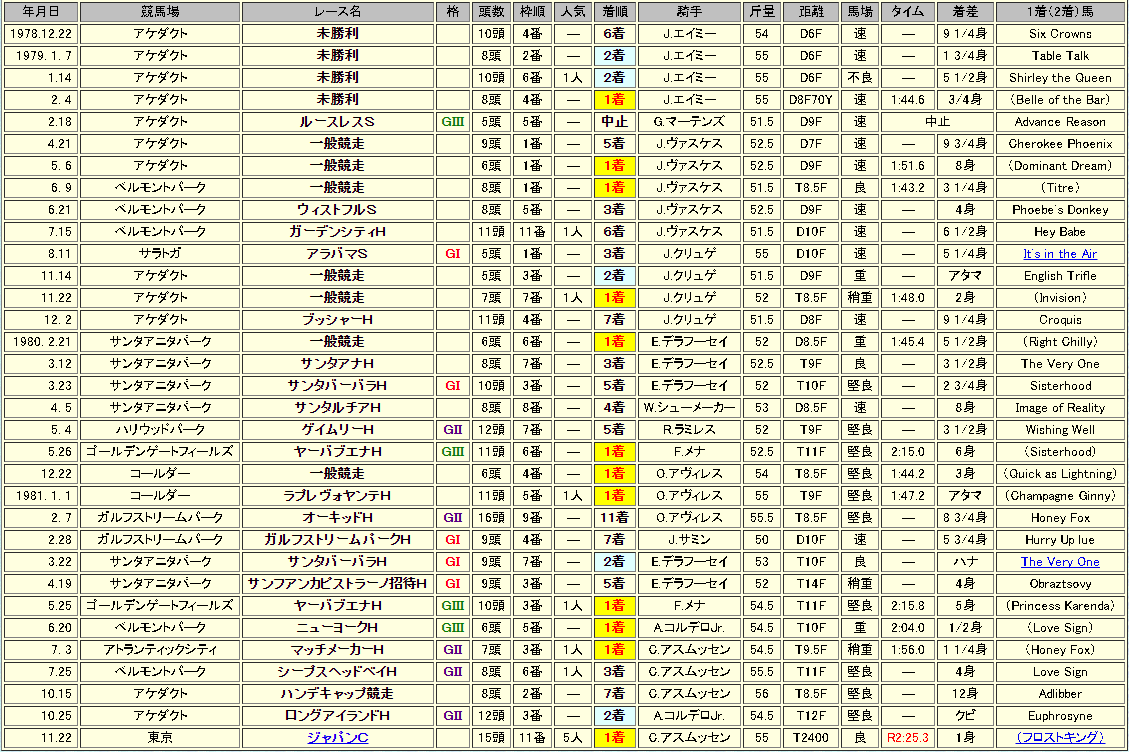Select the ハンデキャップ競走 race name cell

coord(338,694)
